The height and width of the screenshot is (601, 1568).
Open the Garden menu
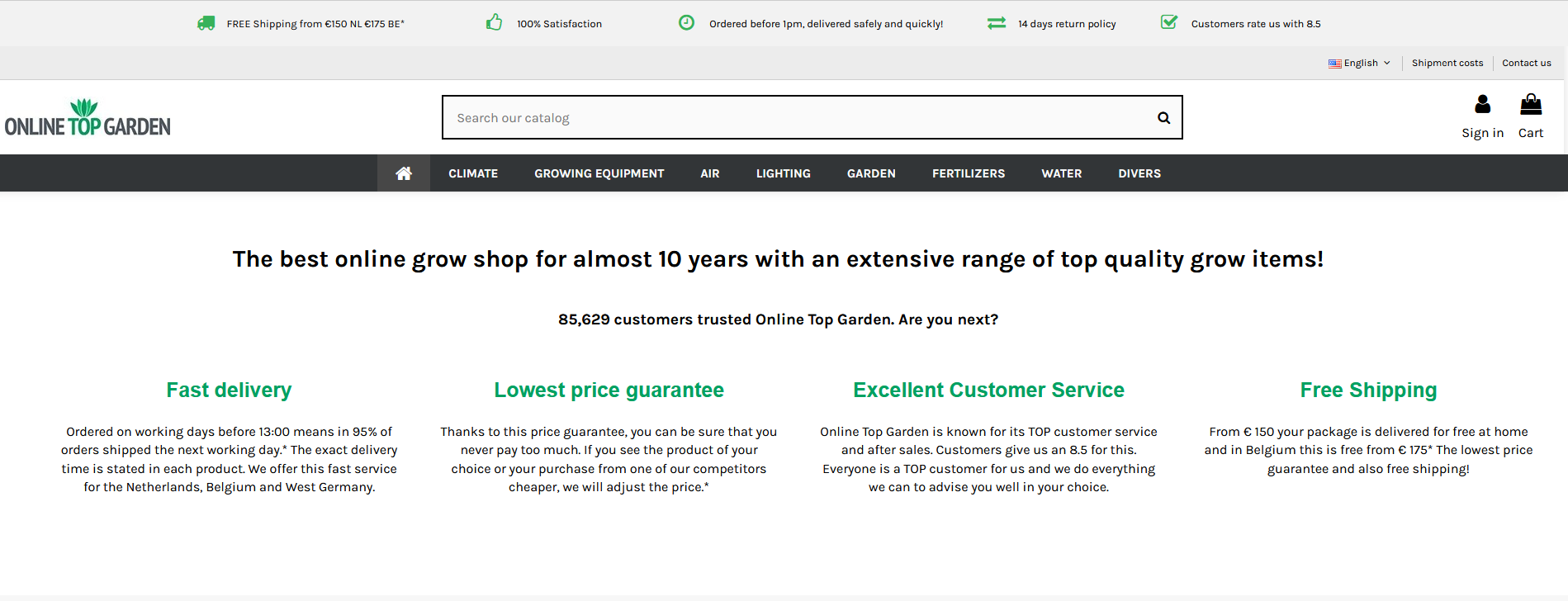(871, 173)
